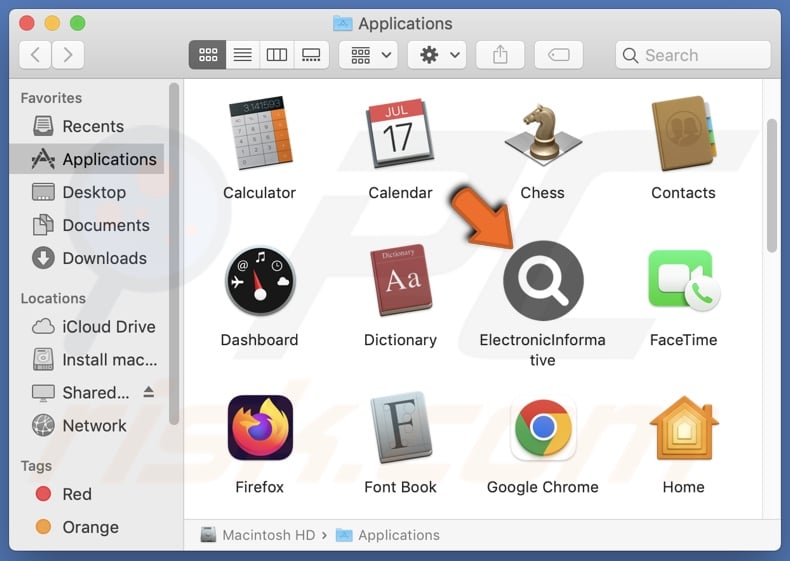
Task: Open the gear Action menu dropdown
Action: tap(436, 54)
